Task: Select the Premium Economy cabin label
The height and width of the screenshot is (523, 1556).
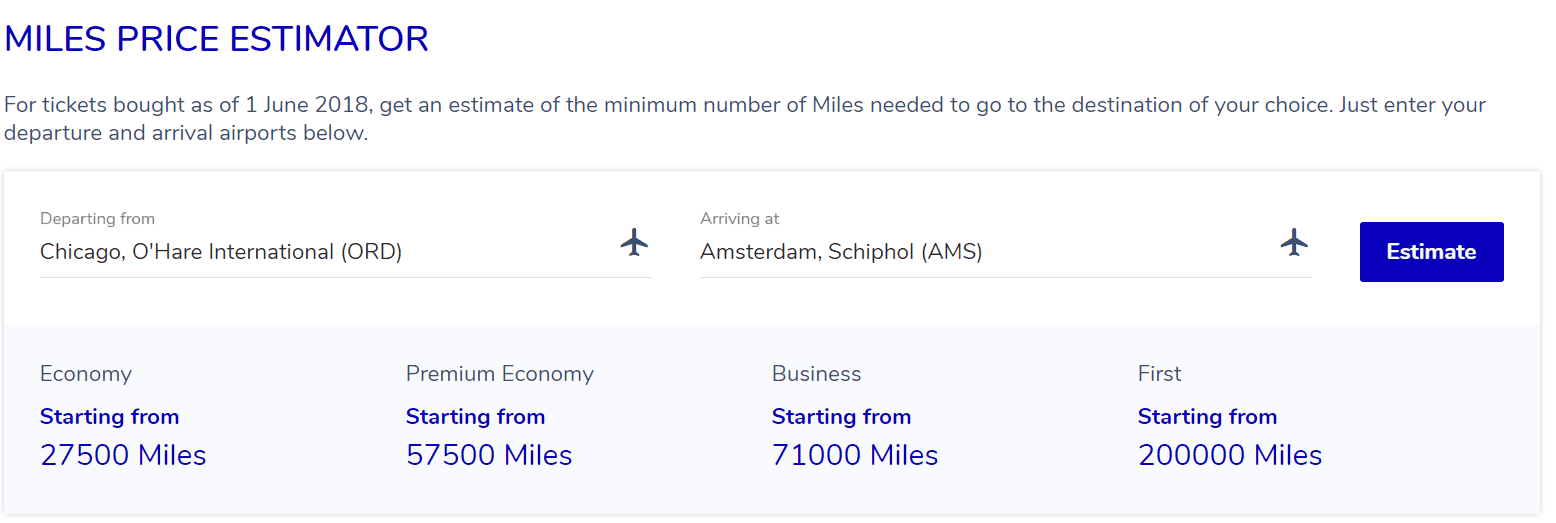Action: [500, 374]
